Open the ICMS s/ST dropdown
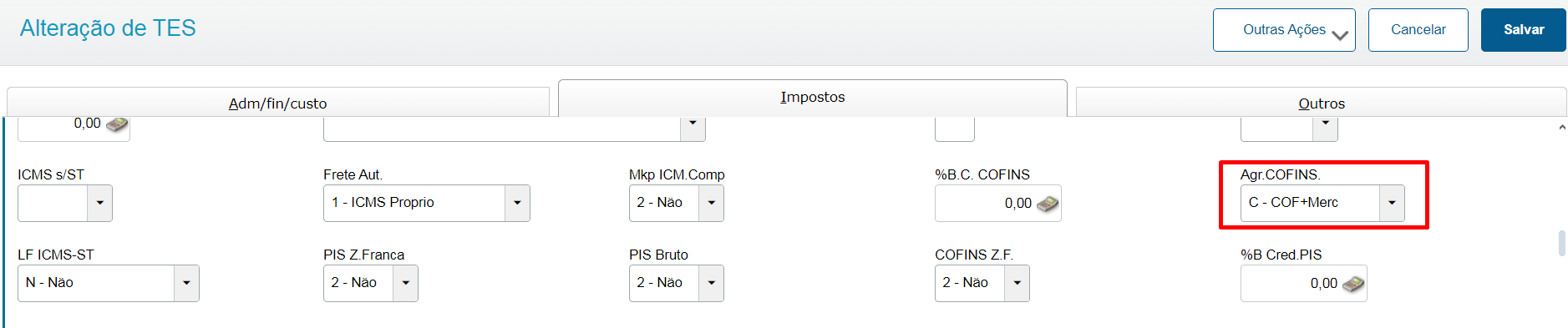Screen dimensions: 1568x328 (x=99, y=203)
